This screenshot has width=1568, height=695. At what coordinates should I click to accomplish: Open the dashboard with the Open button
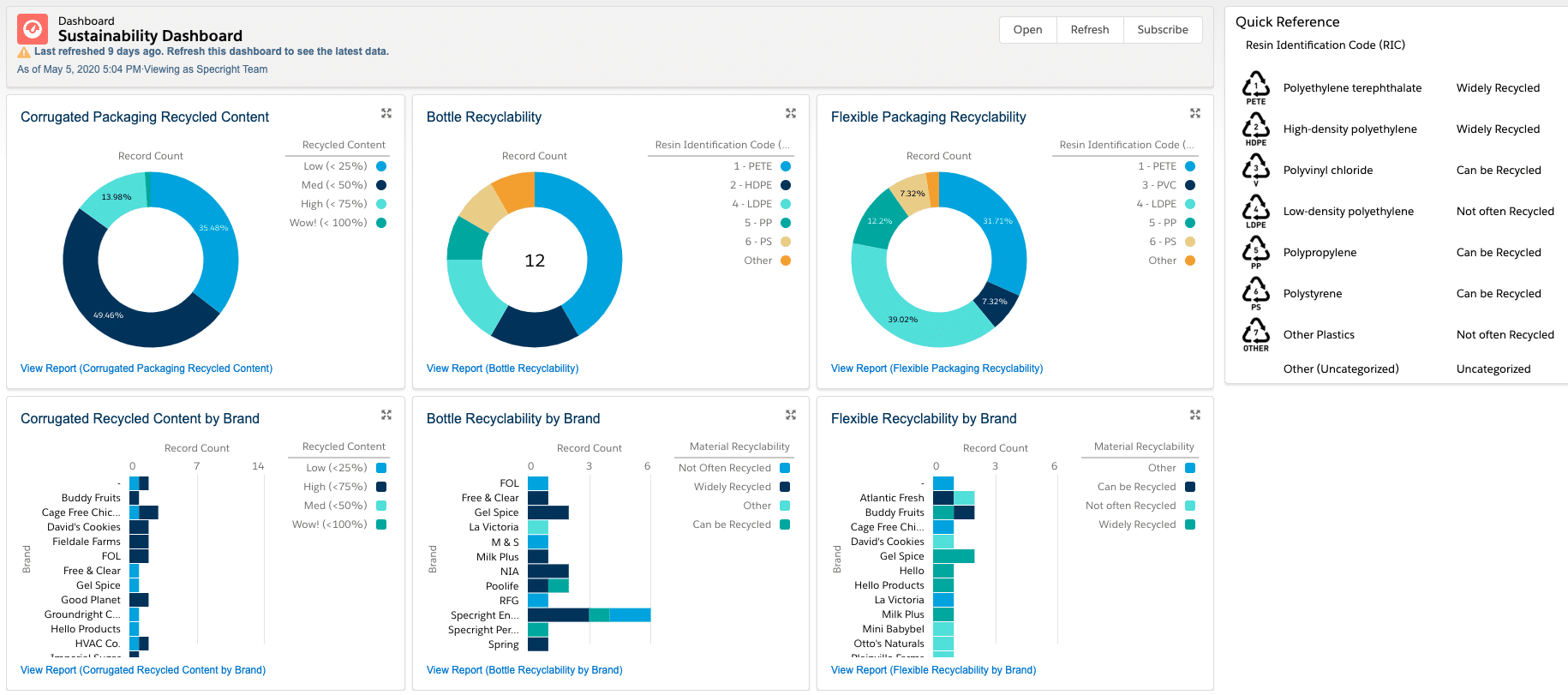(x=1028, y=30)
